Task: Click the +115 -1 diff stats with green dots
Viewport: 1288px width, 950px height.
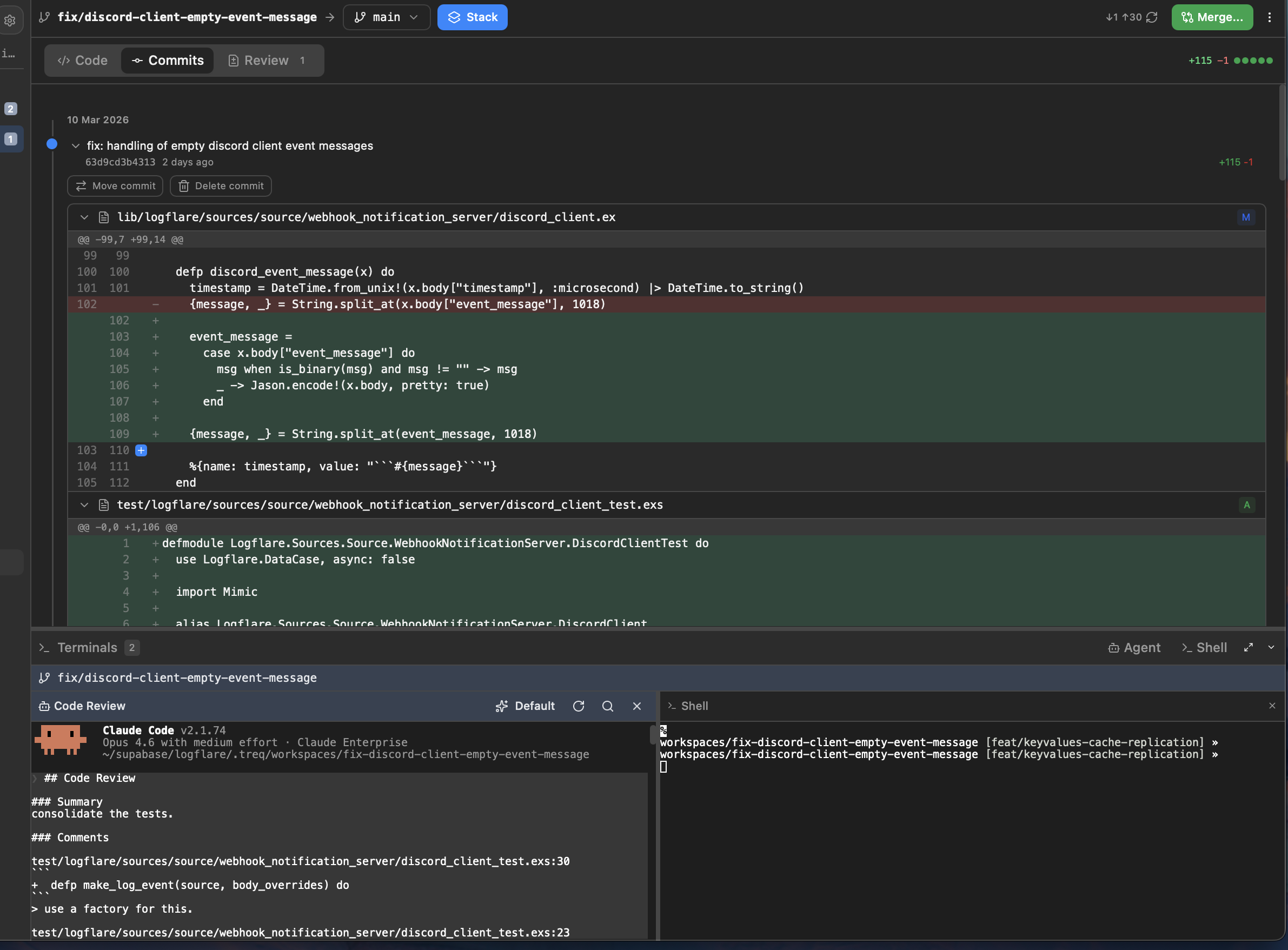Action: 1231,61
